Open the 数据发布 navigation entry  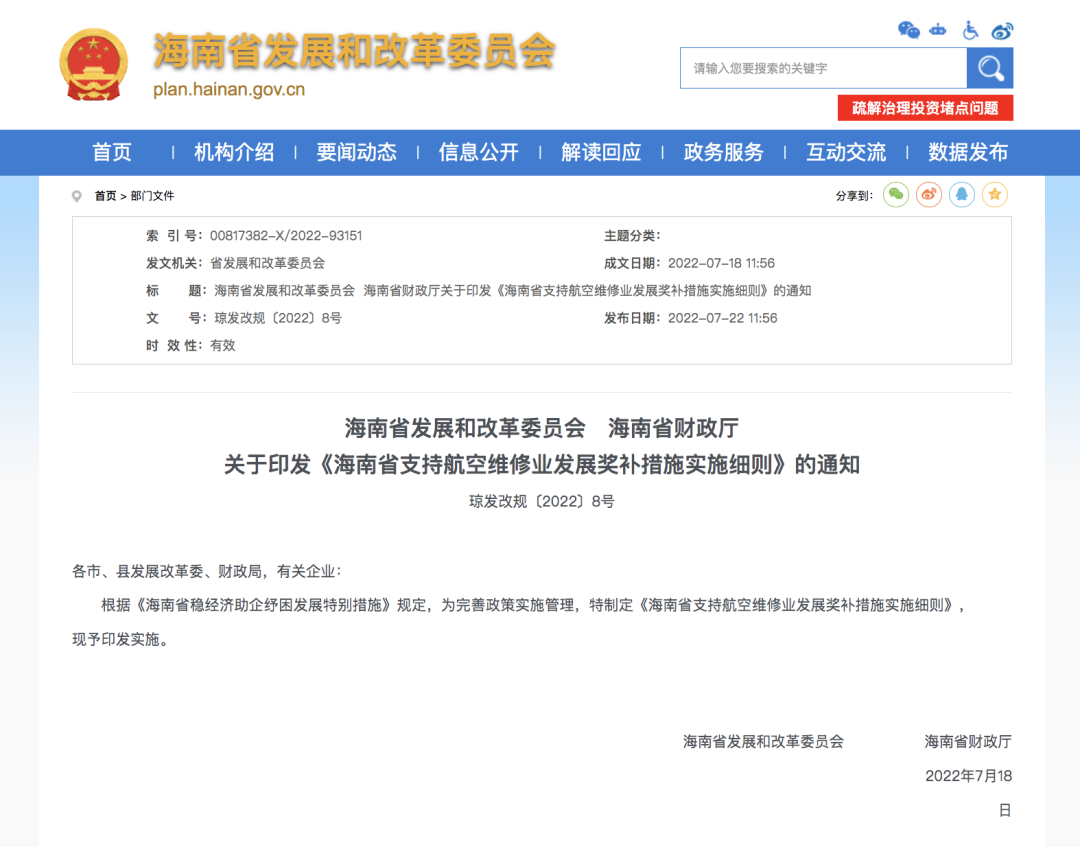pyautogui.click(x=969, y=152)
